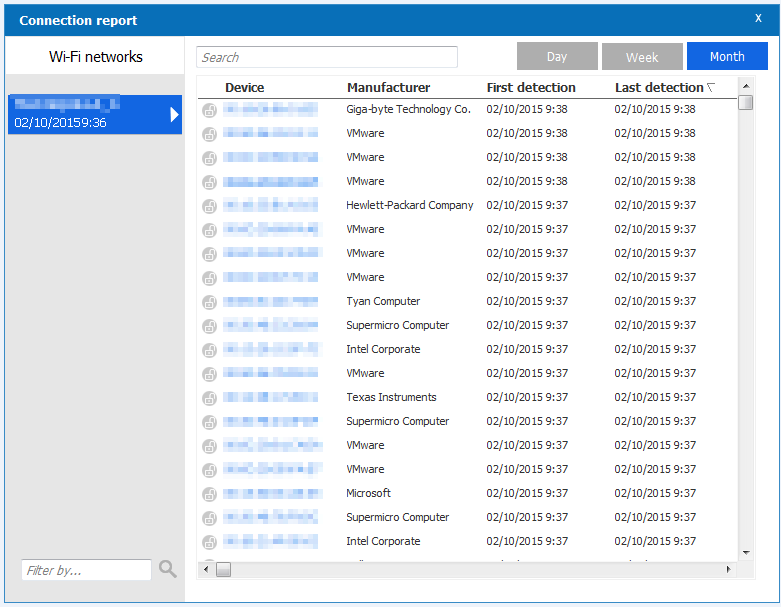781x607 pixels.
Task: Click the horizontal scrollbar right arrow
Action: [x=728, y=569]
